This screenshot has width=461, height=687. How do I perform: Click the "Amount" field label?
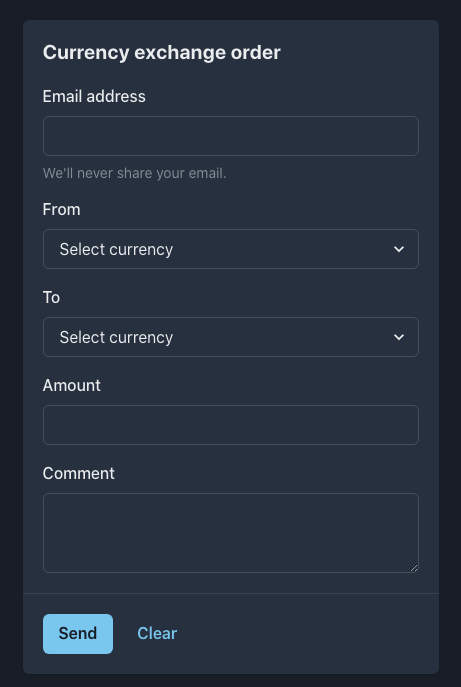tap(72, 386)
